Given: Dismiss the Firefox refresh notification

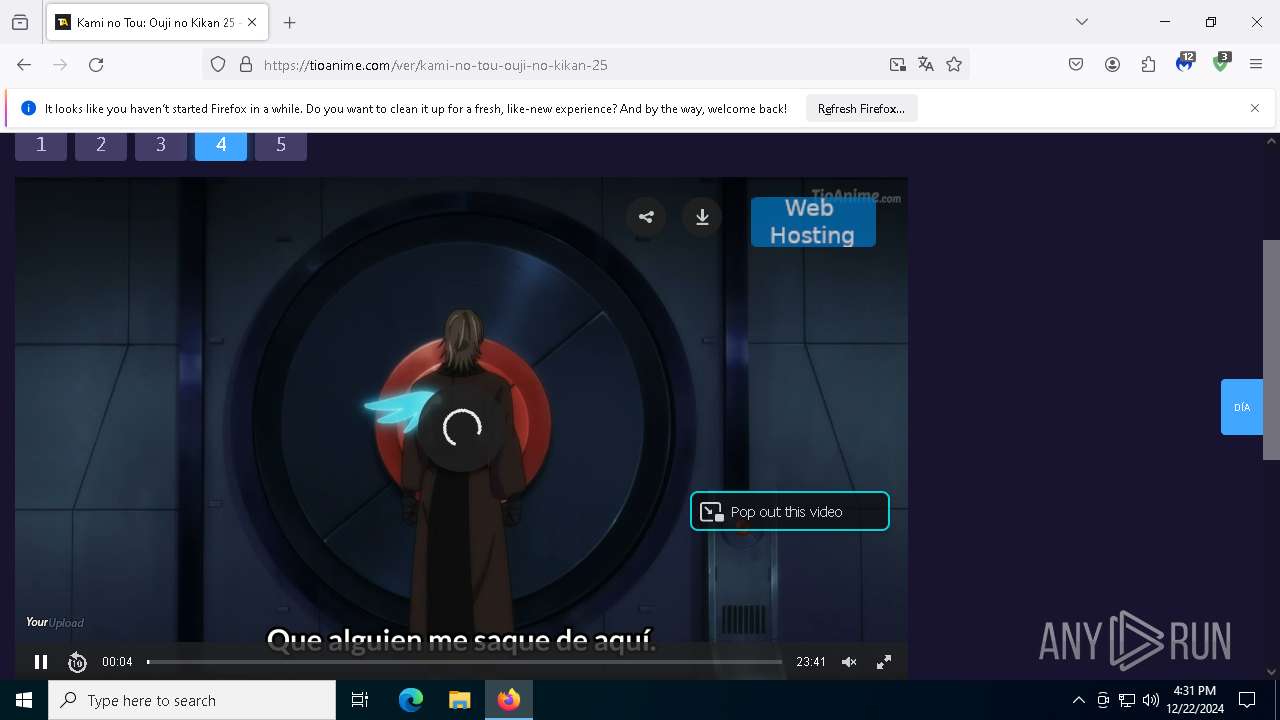Looking at the screenshot, I should (x=1255, y=108).
